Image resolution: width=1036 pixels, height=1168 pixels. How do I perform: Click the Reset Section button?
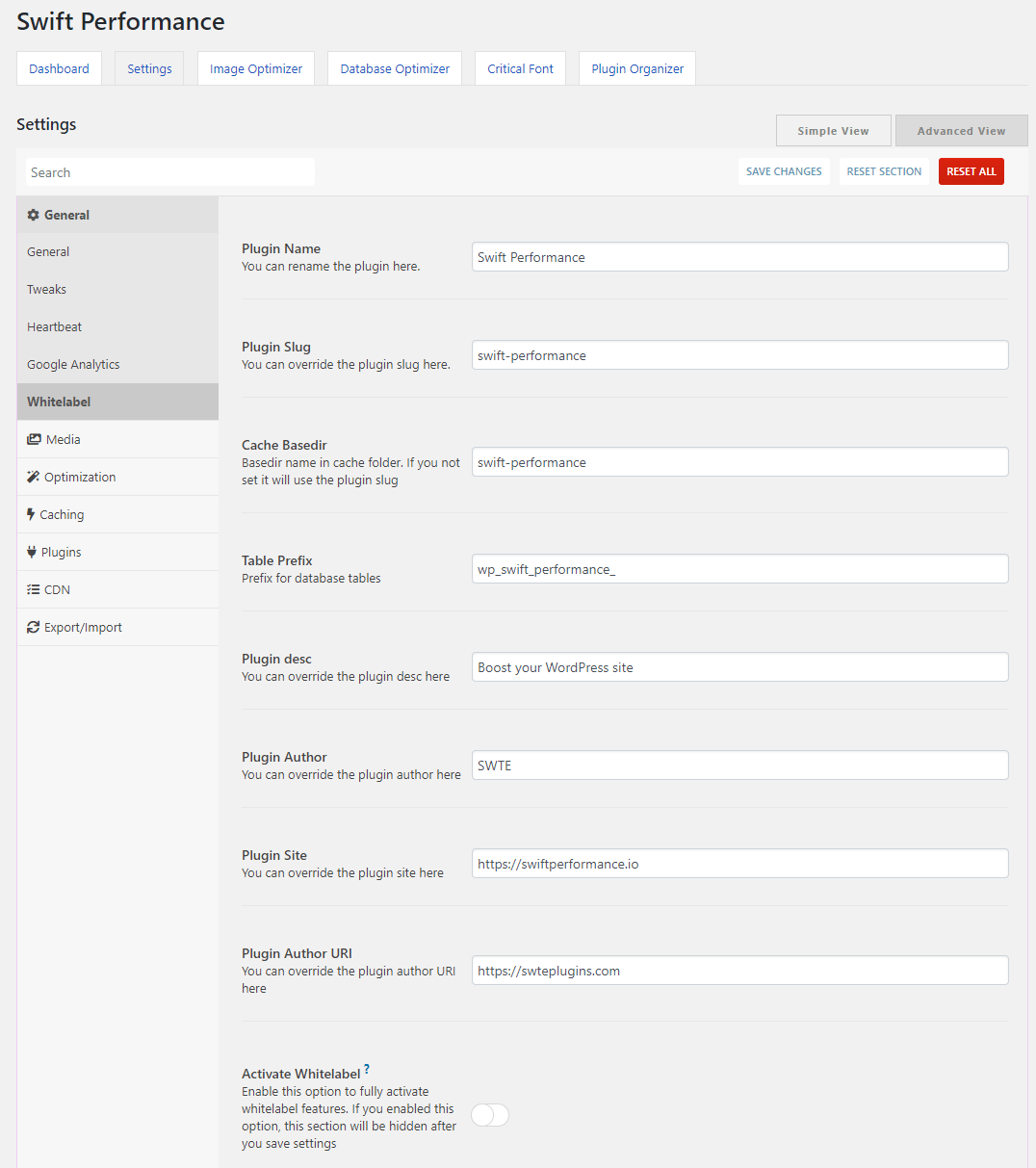884,171
